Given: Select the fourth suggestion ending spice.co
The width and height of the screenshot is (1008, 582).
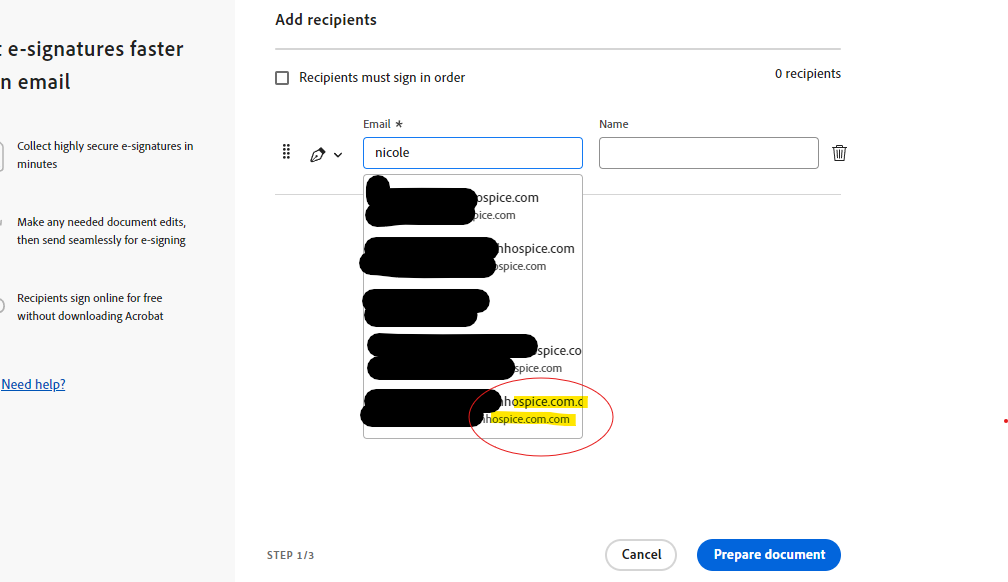Looking at the screenshot, I should (472, 358).
